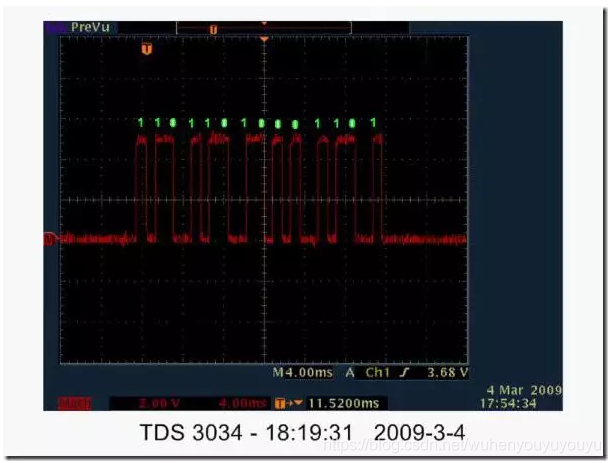The width and height of the screenshot is (610, 463).
Task: Click the 11.5200ms delay time readout
Action: click(x=344, y=403)
